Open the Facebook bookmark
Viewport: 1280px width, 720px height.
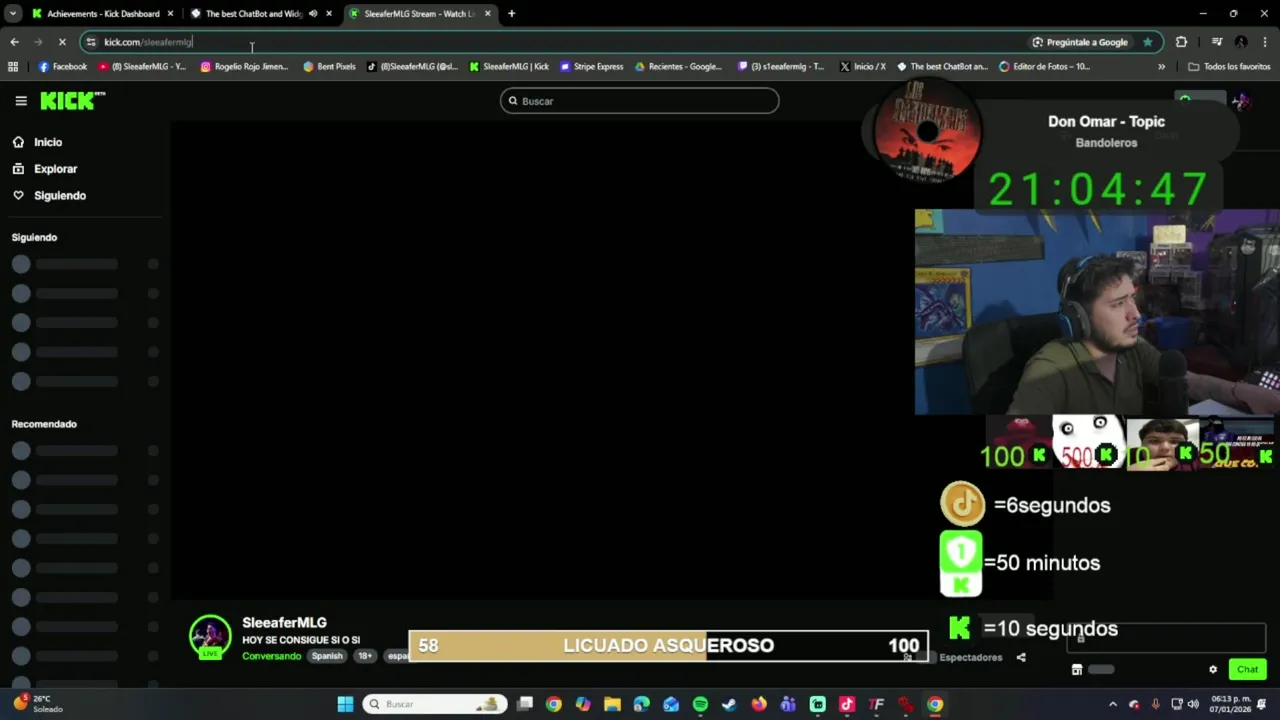coord(63,67)
